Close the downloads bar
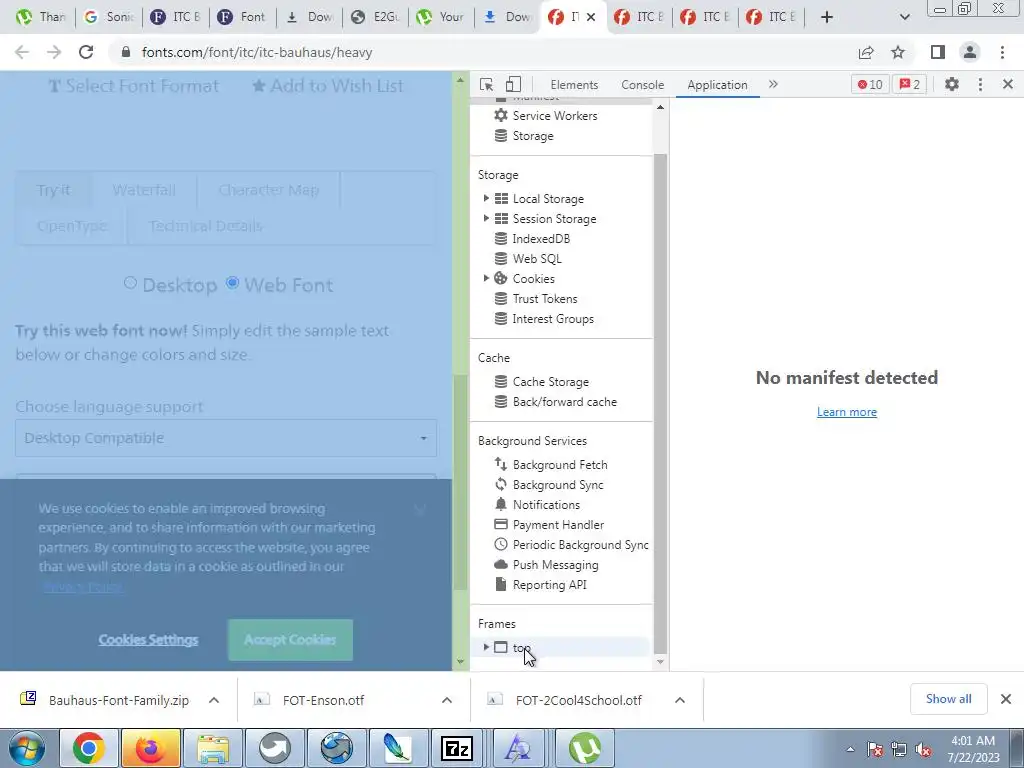The width and height of the screenshot is (1024, 768). (1006, 699)
